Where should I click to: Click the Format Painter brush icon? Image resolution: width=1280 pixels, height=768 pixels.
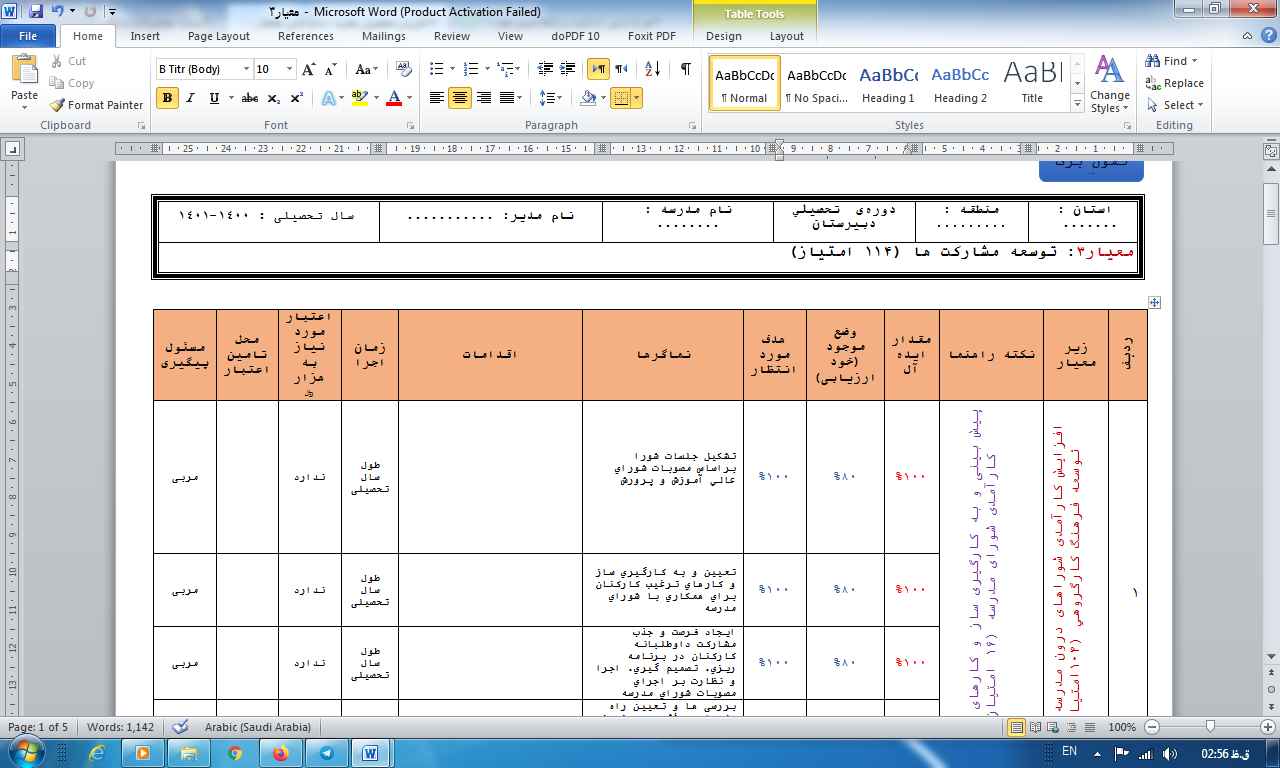(58, 105)
